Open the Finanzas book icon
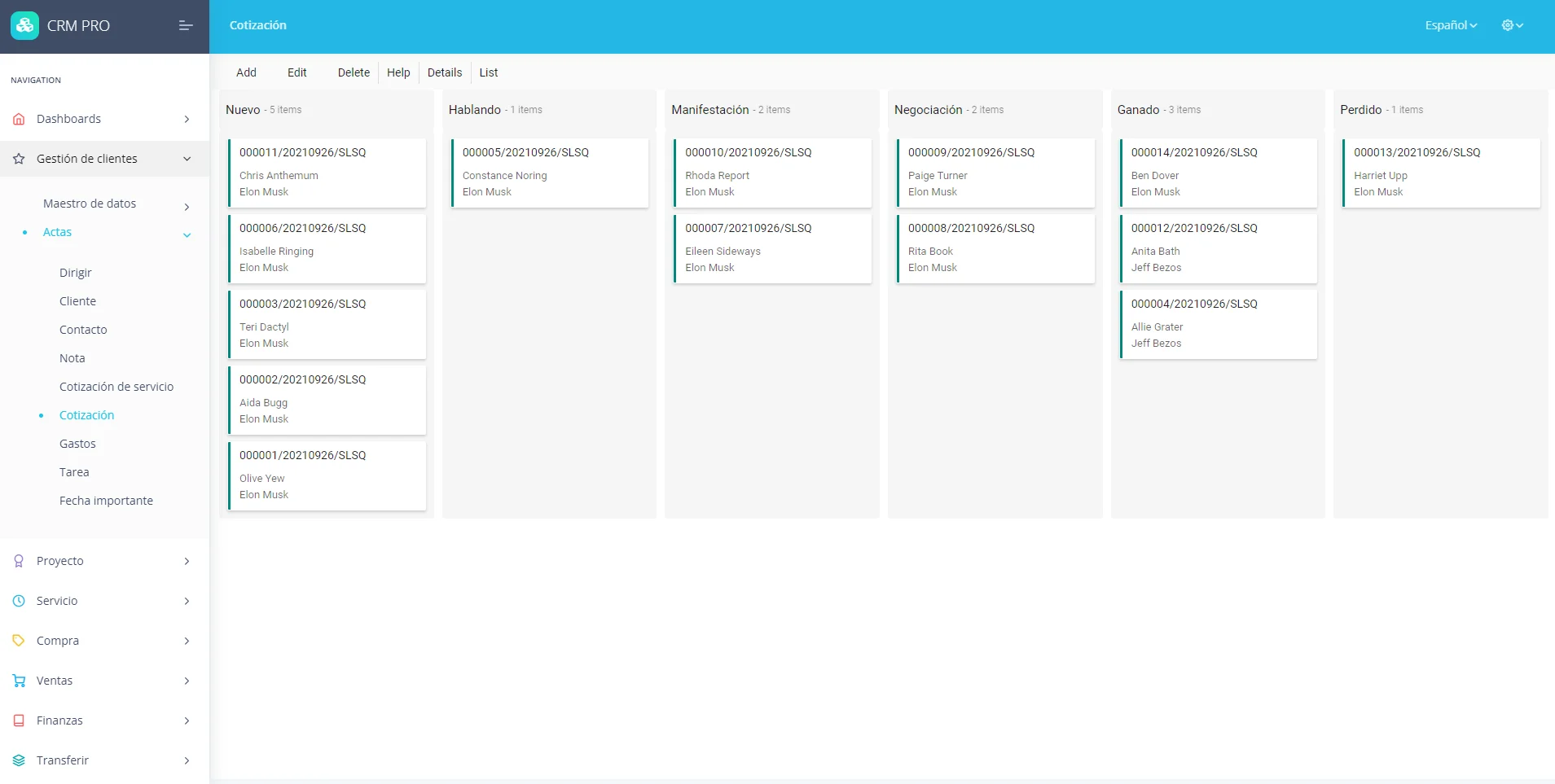Image resolution: width=1555 pixels, height=784 pixels. (18, 720)
